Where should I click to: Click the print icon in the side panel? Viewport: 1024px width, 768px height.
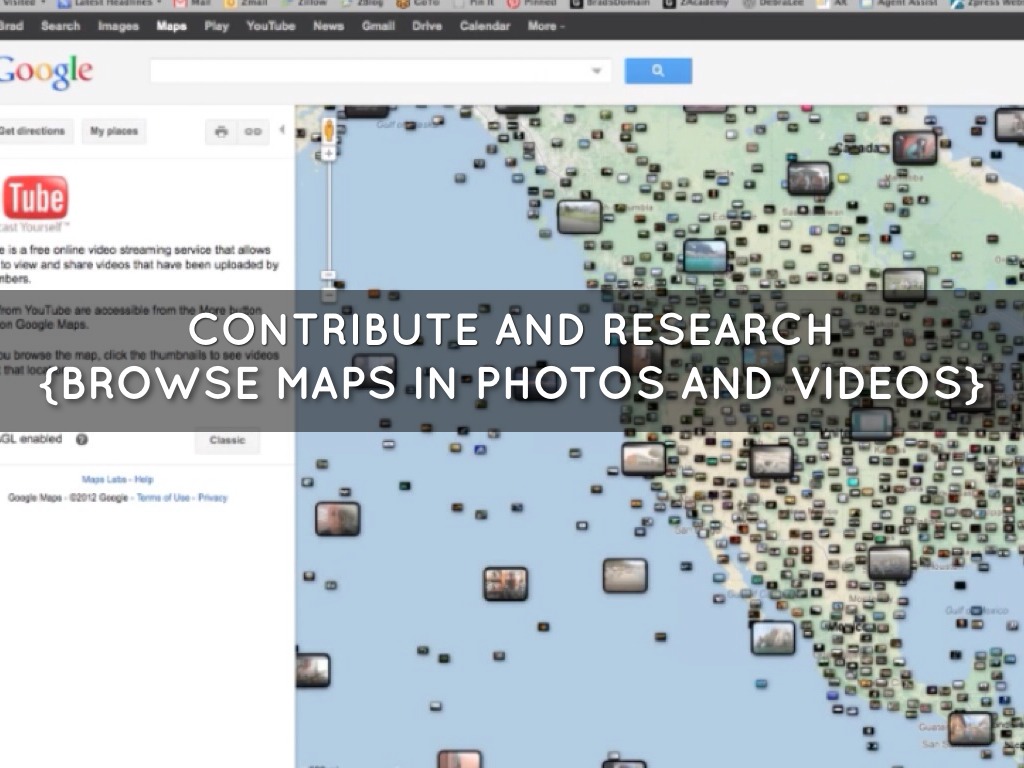click(x=221, y=131)
